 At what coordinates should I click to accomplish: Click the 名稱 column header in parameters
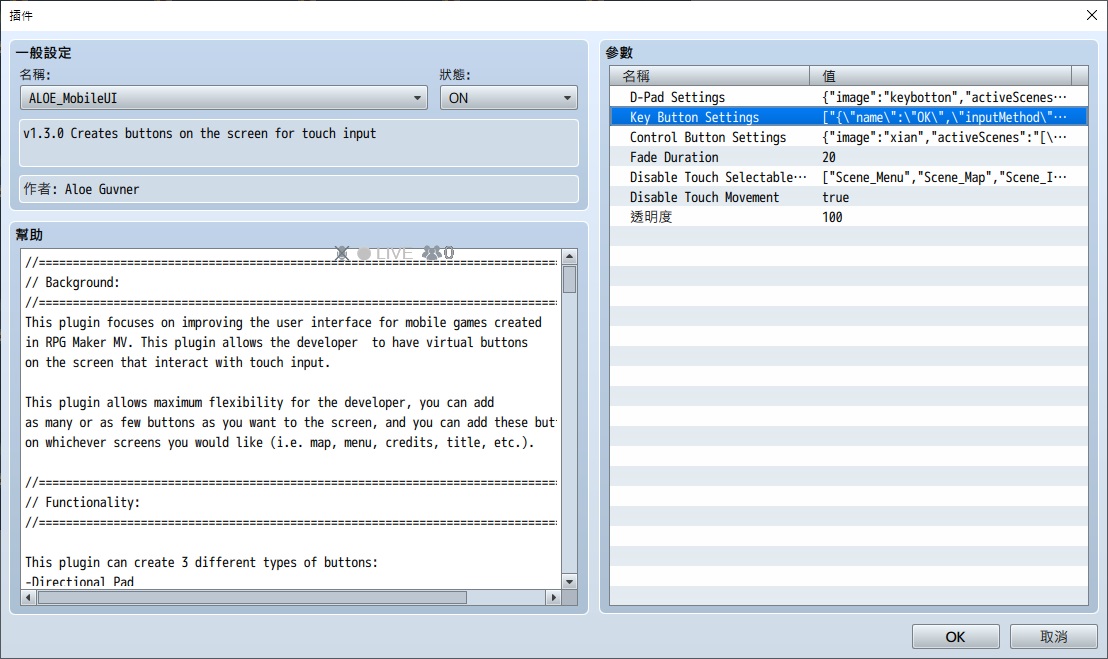coord(709,76)
